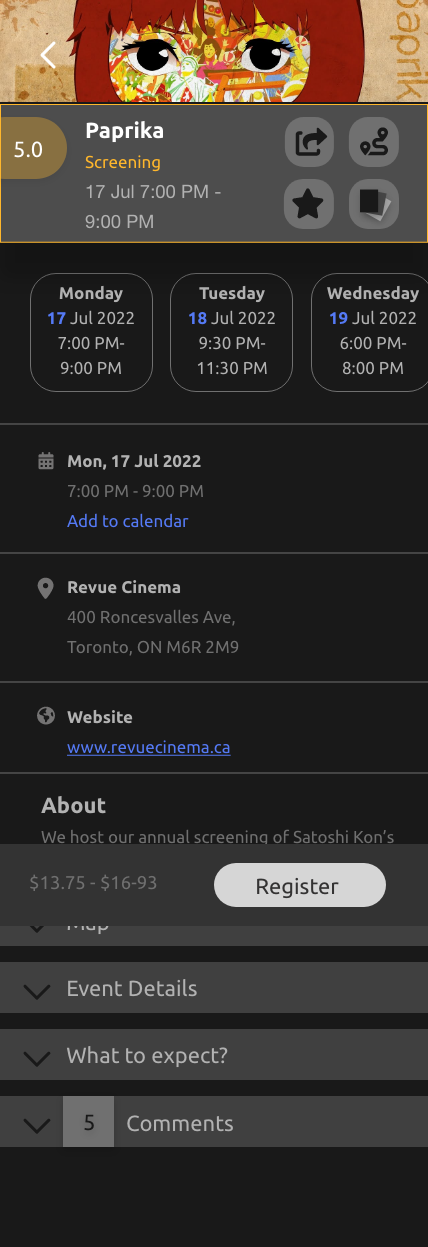Click Add to calendar link
428x1247 pixels.
pyautogui.click(x=127, y=521)
